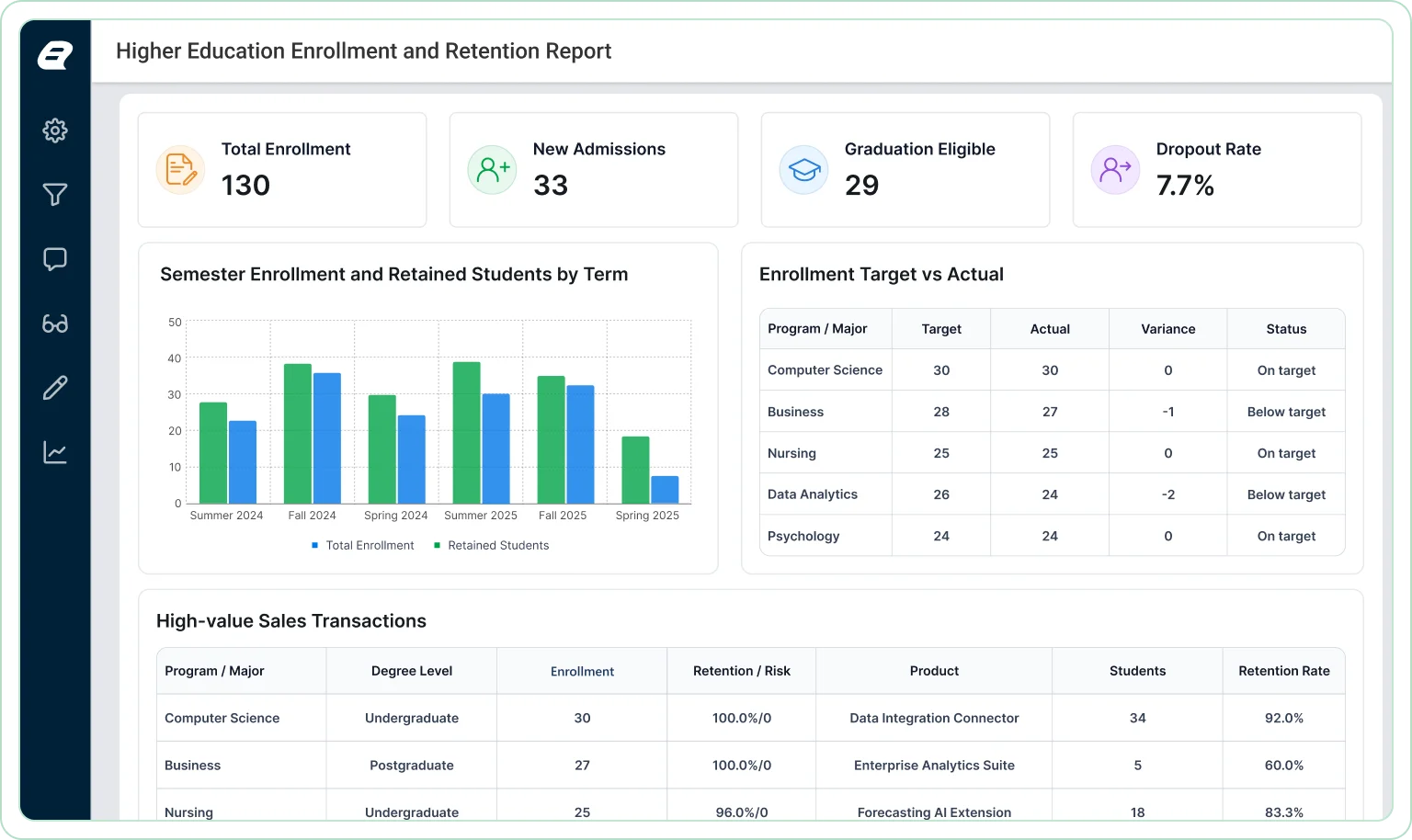The width and height of the screenshot is (1412, 840).
Task: Open the comments speech bubble icon
Action: pos(55,259)
